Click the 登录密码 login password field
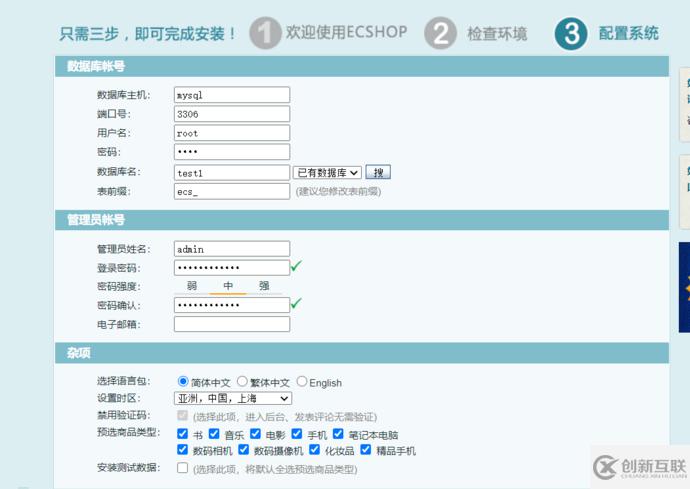This screenshot has height=489, width=690. click(x=232, y=268)
